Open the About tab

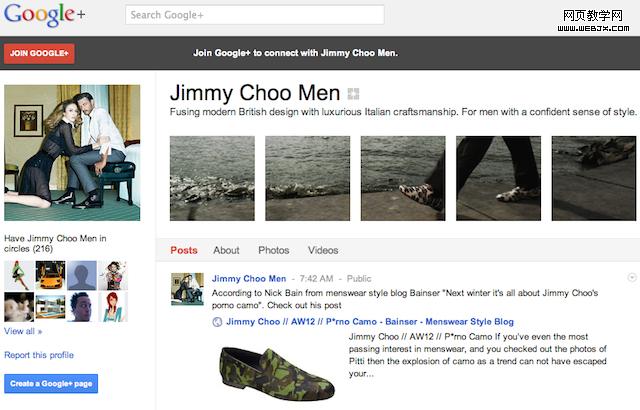(x=226, y=250)
